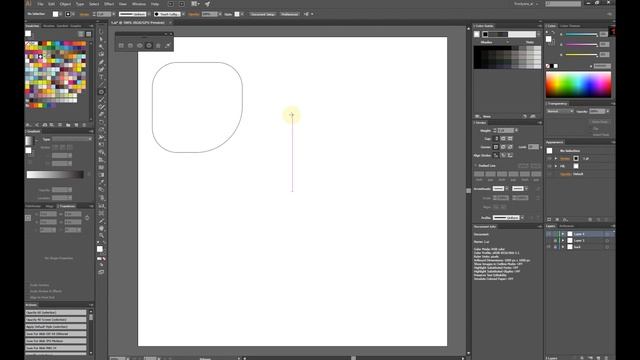The height and width of the screenshot is (360, 640).
Task: Toggle visibility of Layer 4
Action: coord(549,234)
